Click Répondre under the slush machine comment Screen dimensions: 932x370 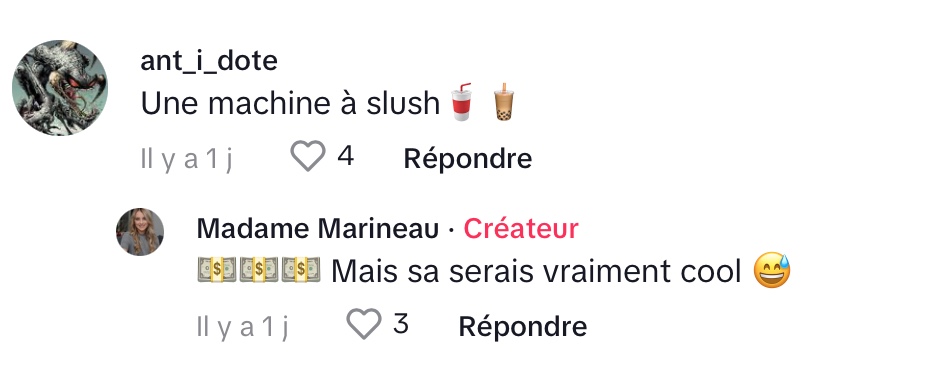point(468,159)
